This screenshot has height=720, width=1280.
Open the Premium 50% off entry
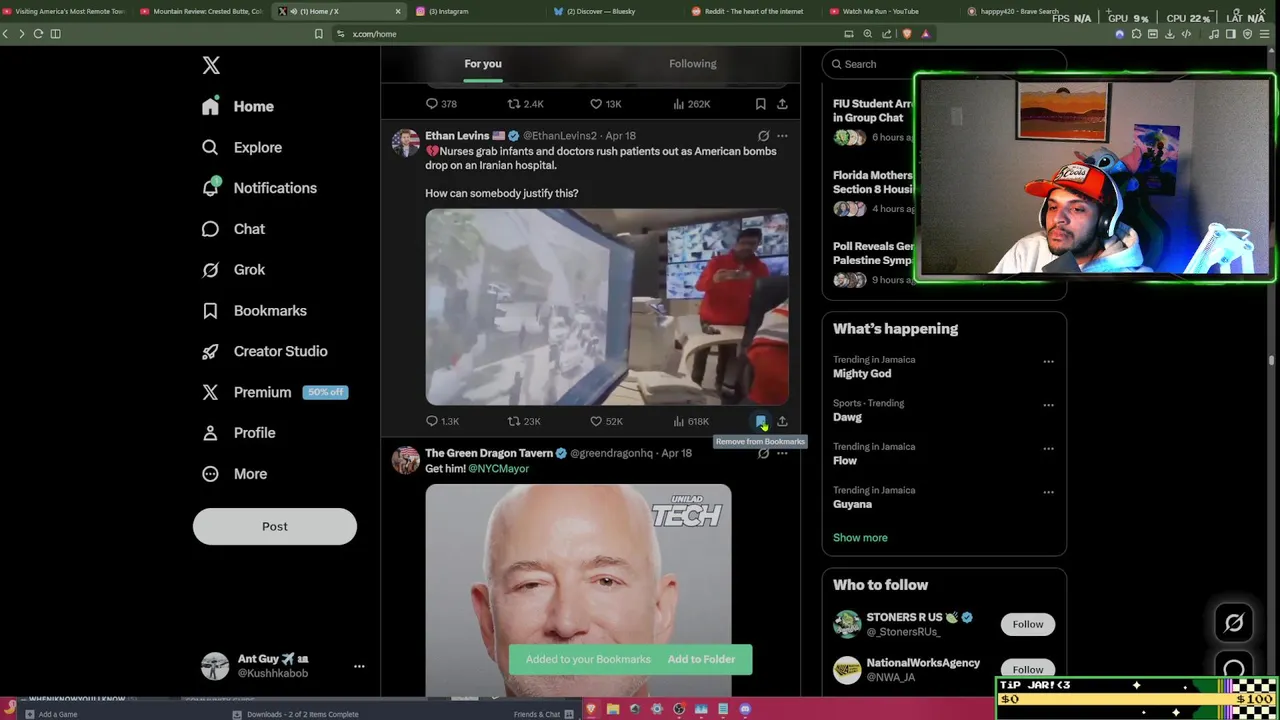[x=274, y=392]
